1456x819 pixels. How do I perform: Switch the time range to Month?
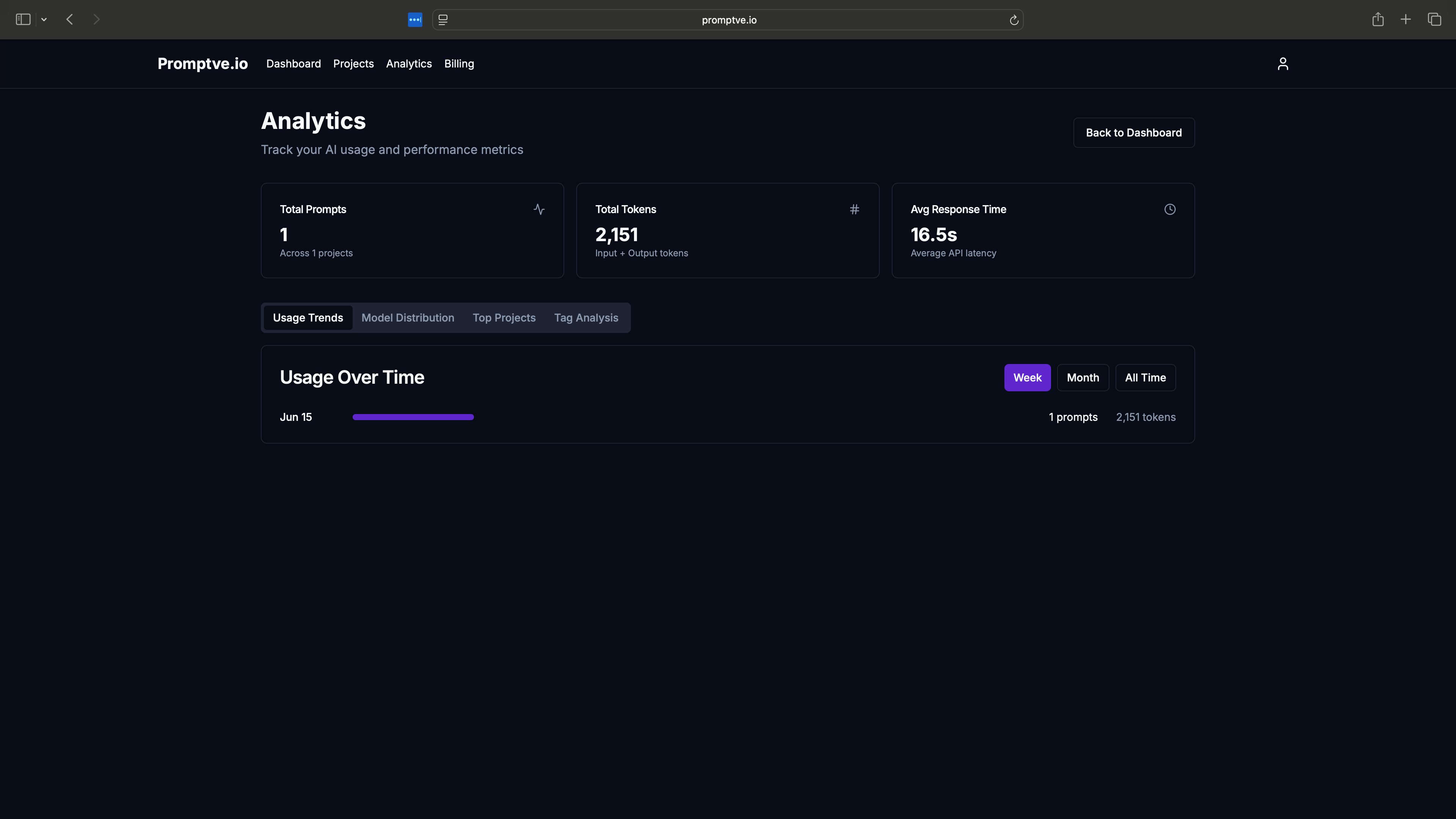point(1083,378)
